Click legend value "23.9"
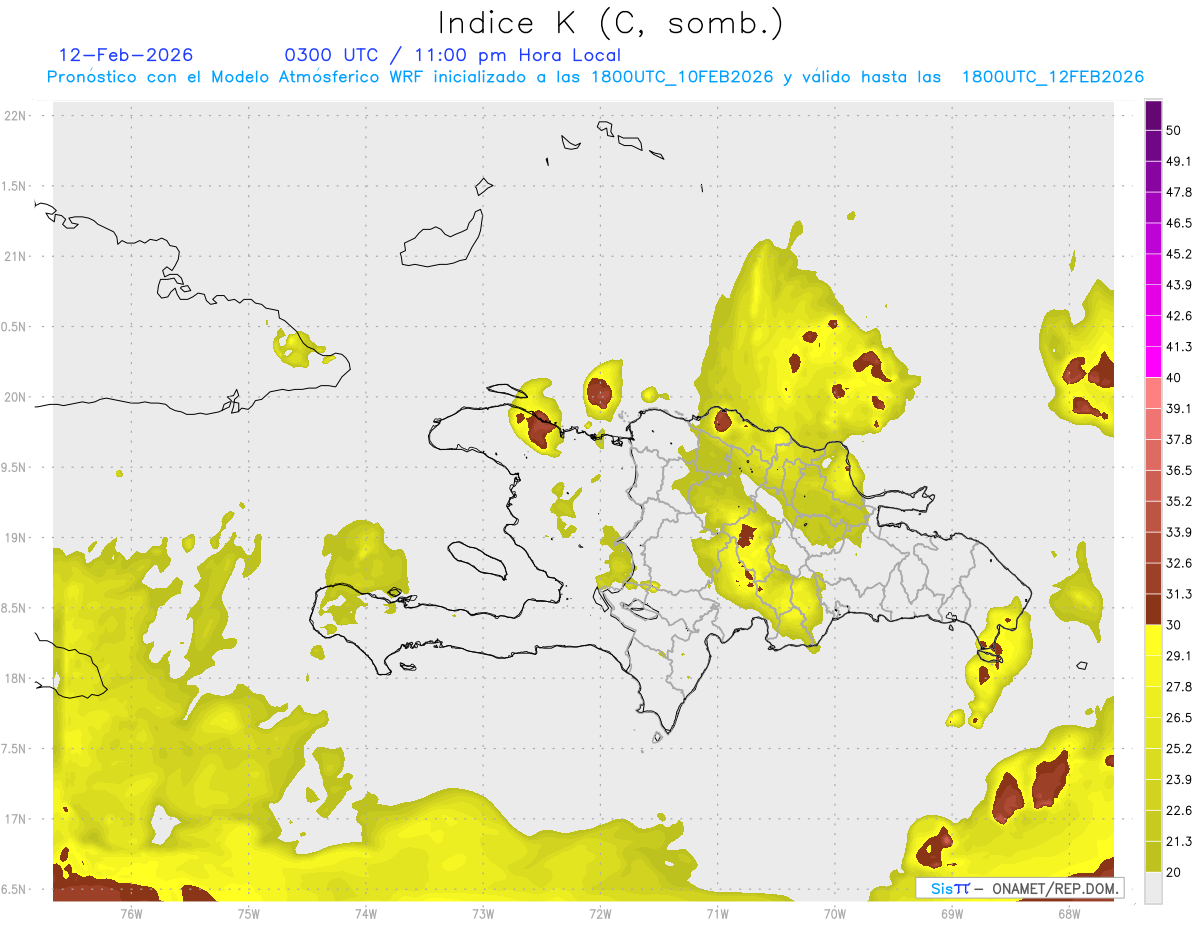The height and width of the screenshot is (927, 1200). 1179,780
